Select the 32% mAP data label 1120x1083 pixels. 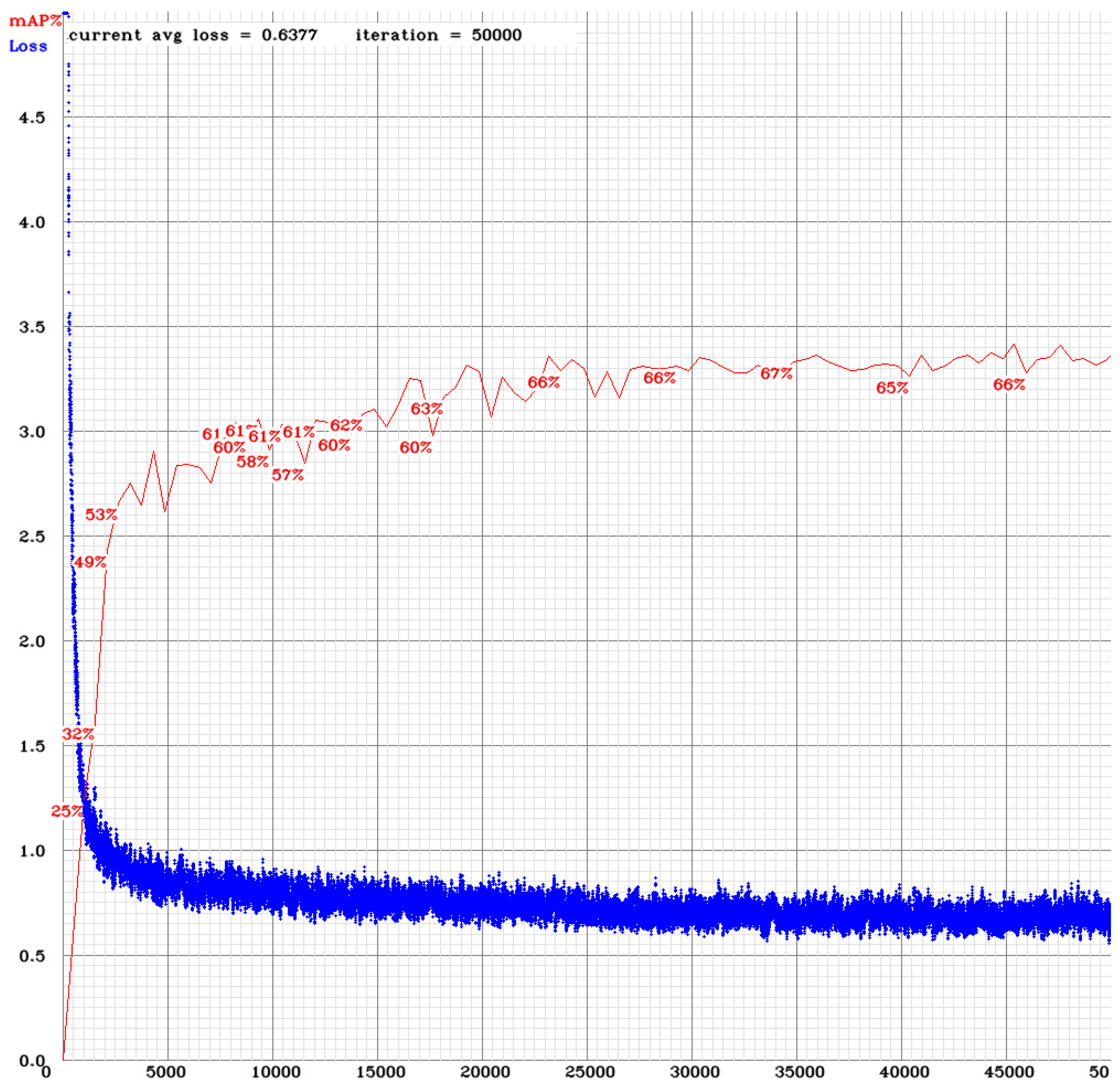pyautogui.click(x=78, y=734)
